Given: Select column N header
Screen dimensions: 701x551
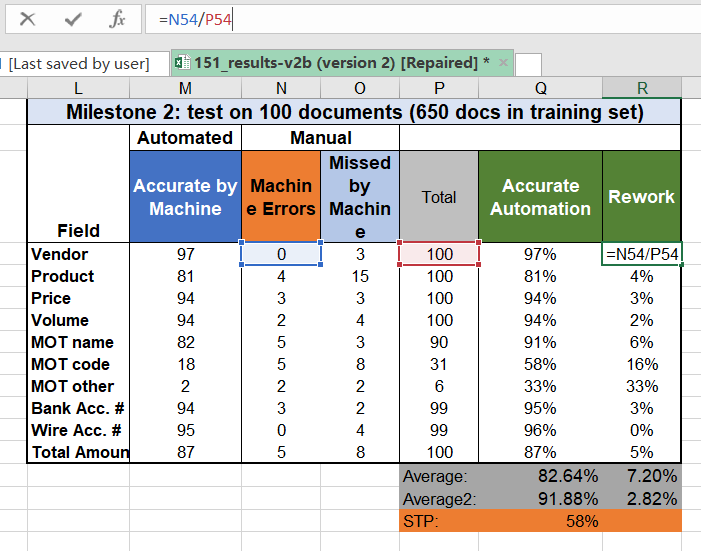Looking at the screenshot, I should pos(281,88).
